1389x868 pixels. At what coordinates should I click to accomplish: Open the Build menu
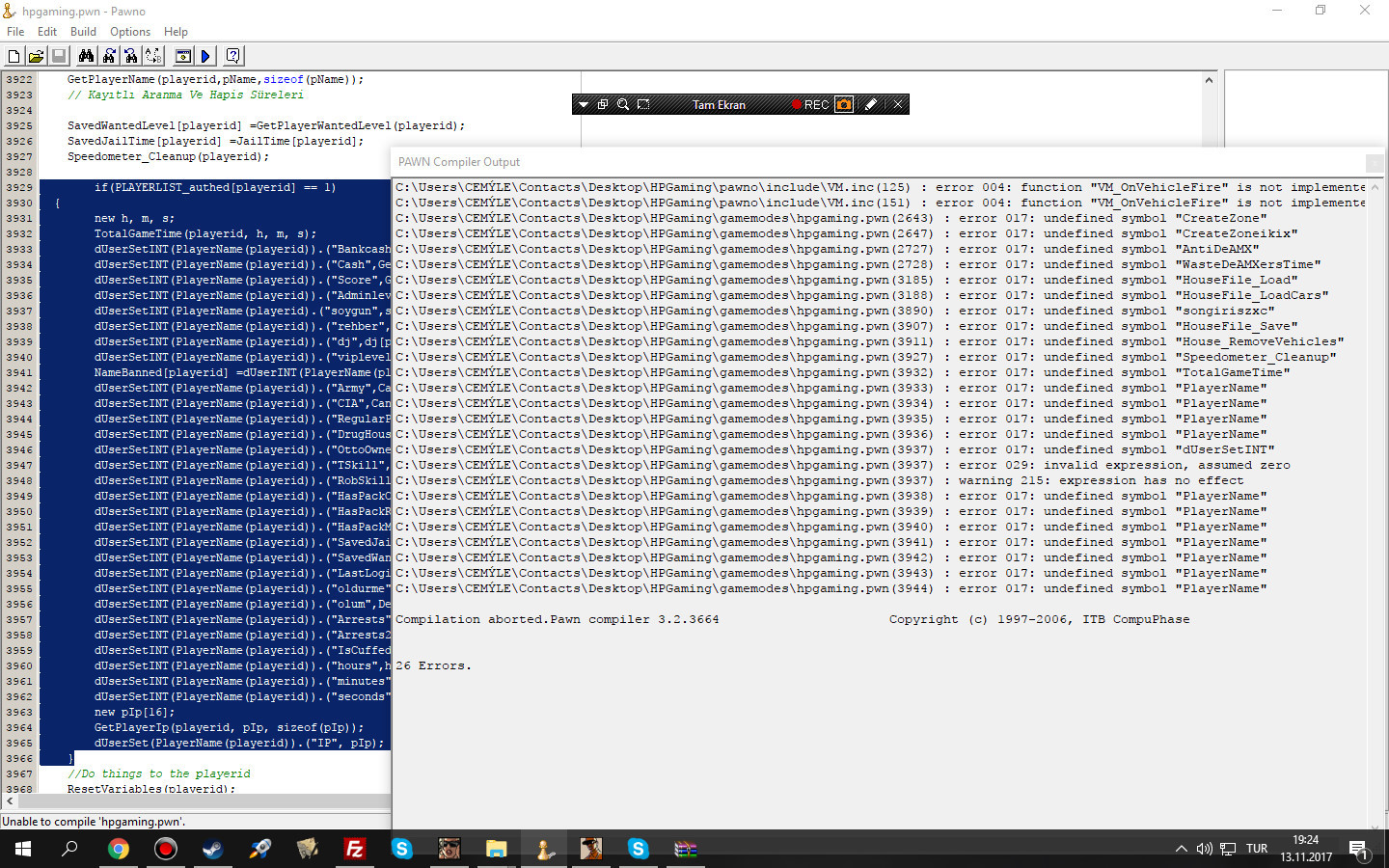83,32
